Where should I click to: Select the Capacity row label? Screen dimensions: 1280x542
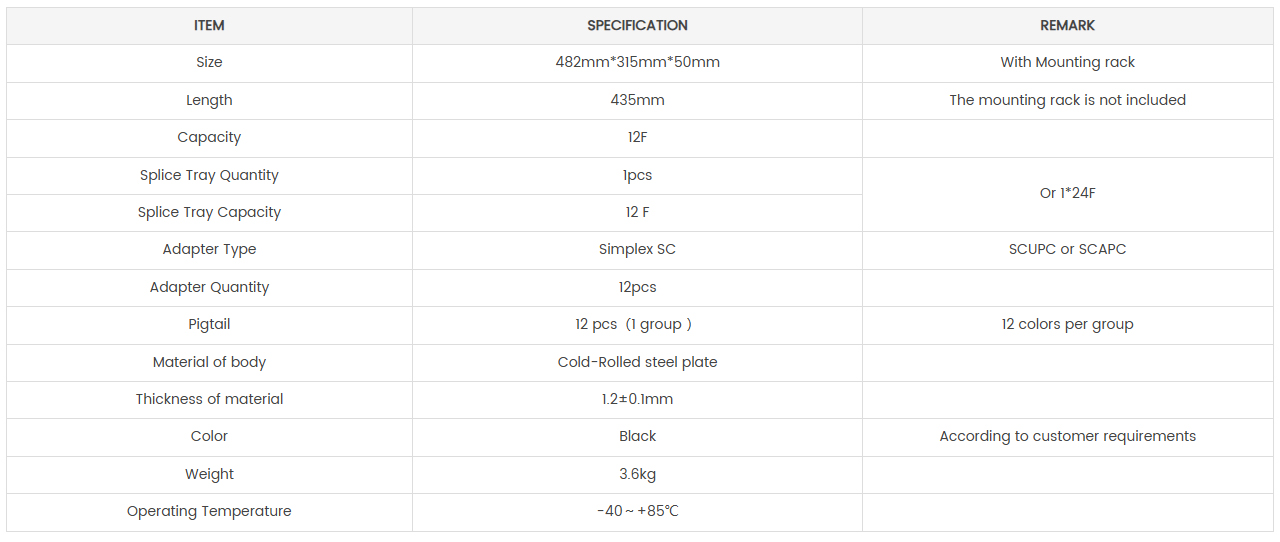point(209,137)
